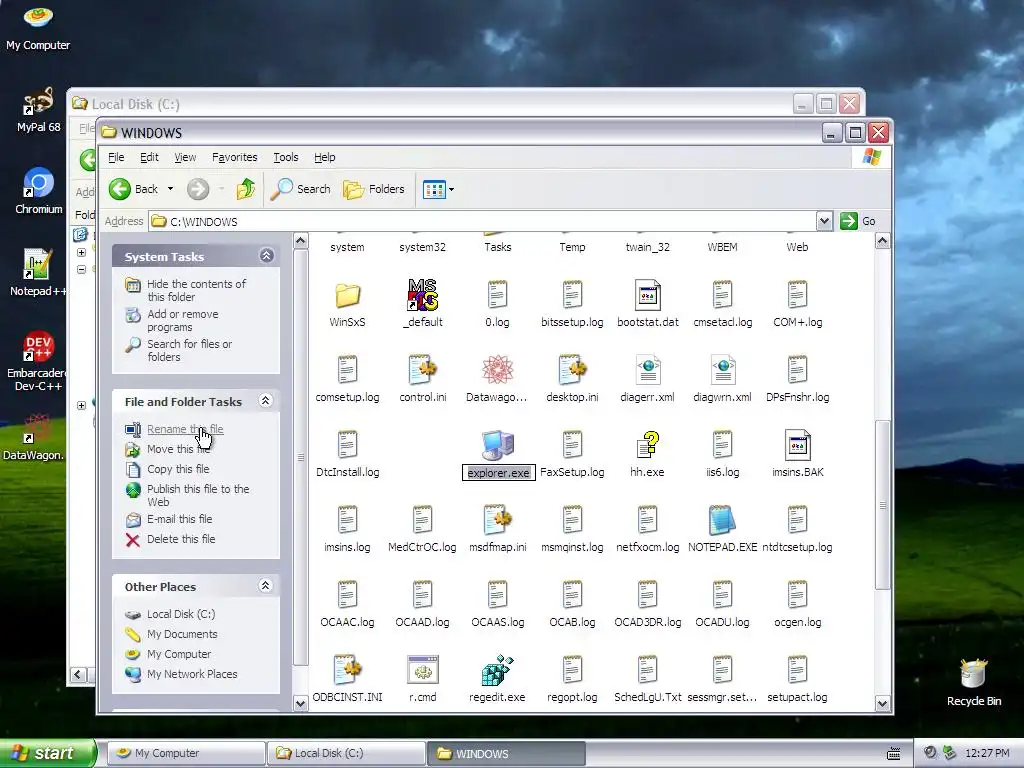Image resolution: width=1024 pixels, height=768 pixels.
Task: Collapse the System Tasks panel
Action: coord(266,256)
